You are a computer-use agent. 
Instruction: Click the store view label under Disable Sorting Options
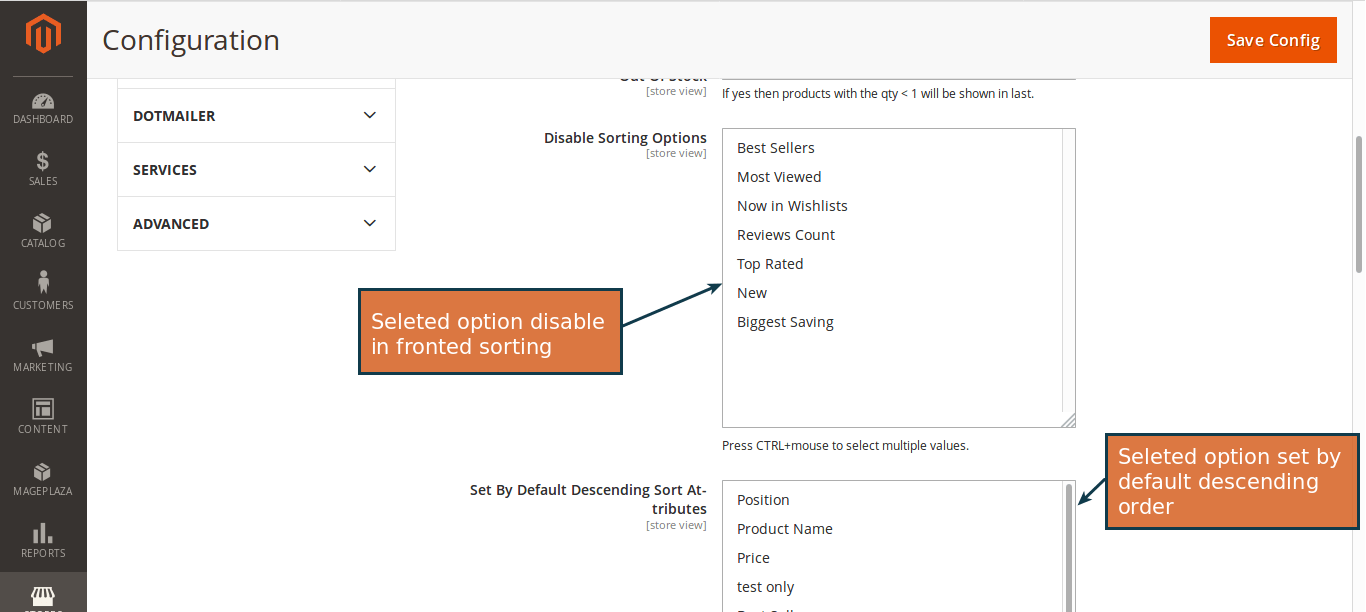point(677,152)
